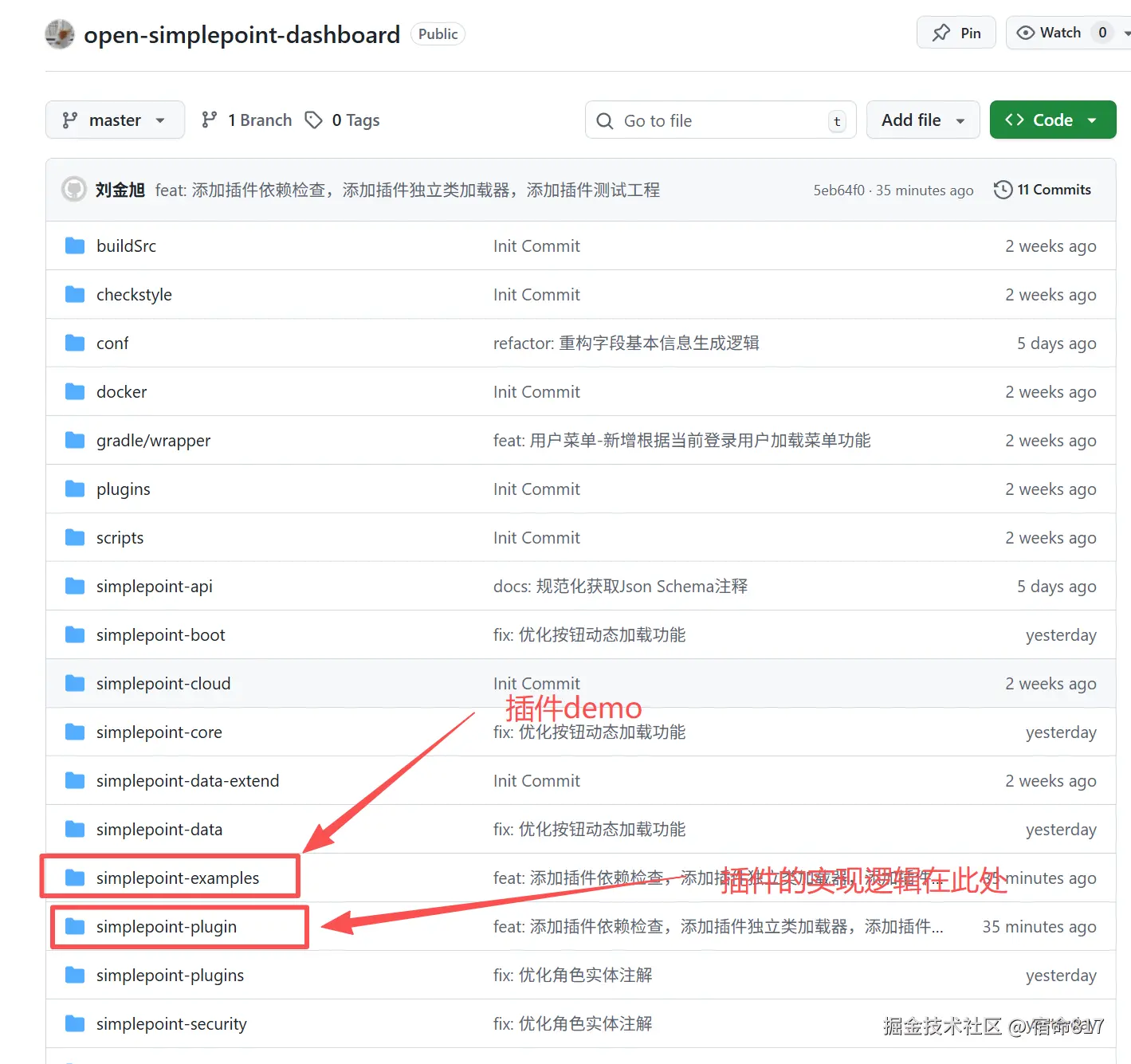The width and height of the screenshot is (1131, 1064).
Task: Click the plugins folder icon
Action: coord(75,489)
